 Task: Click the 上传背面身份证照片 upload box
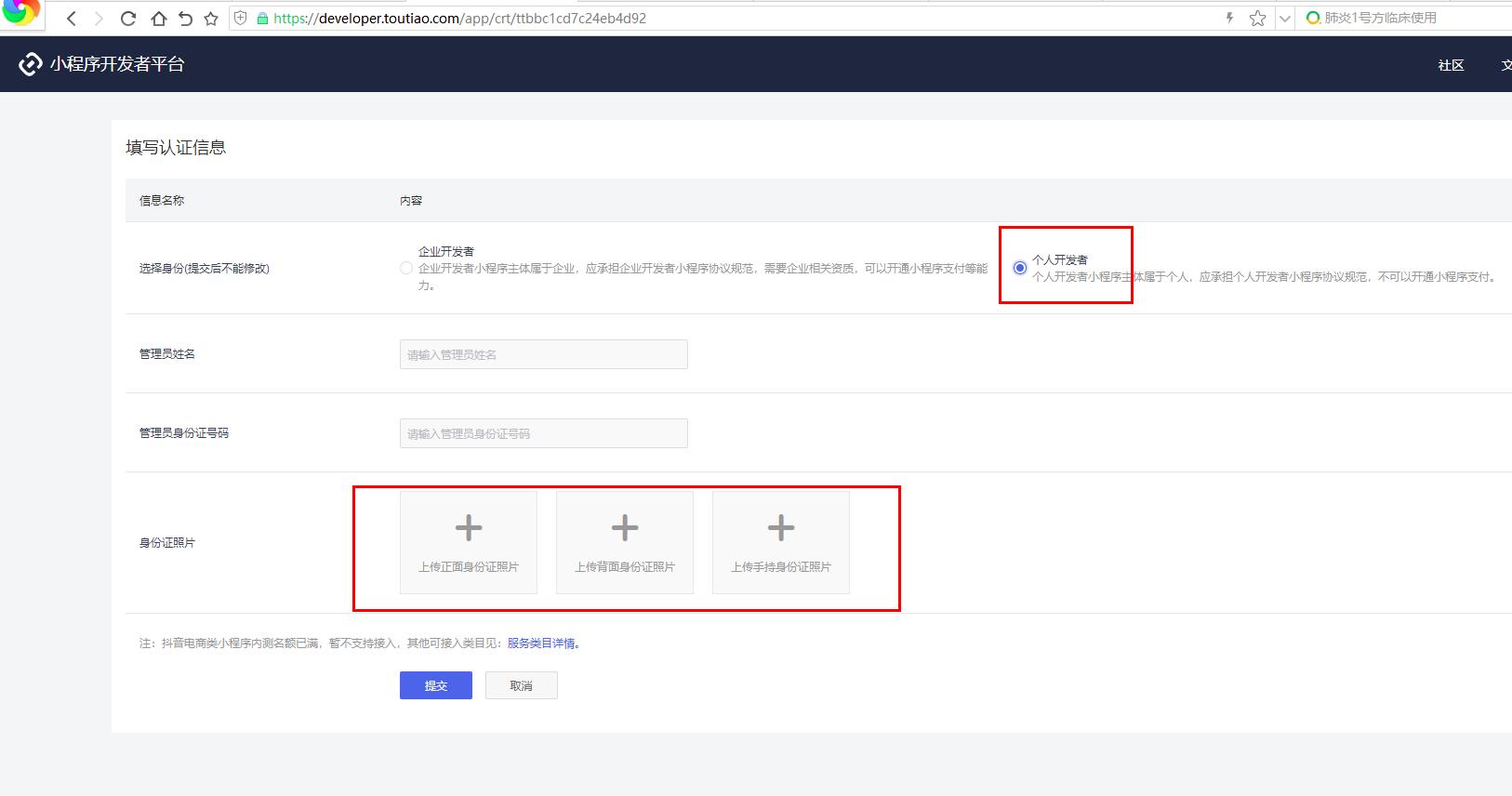pyautogui.click(x=625, y=542)
